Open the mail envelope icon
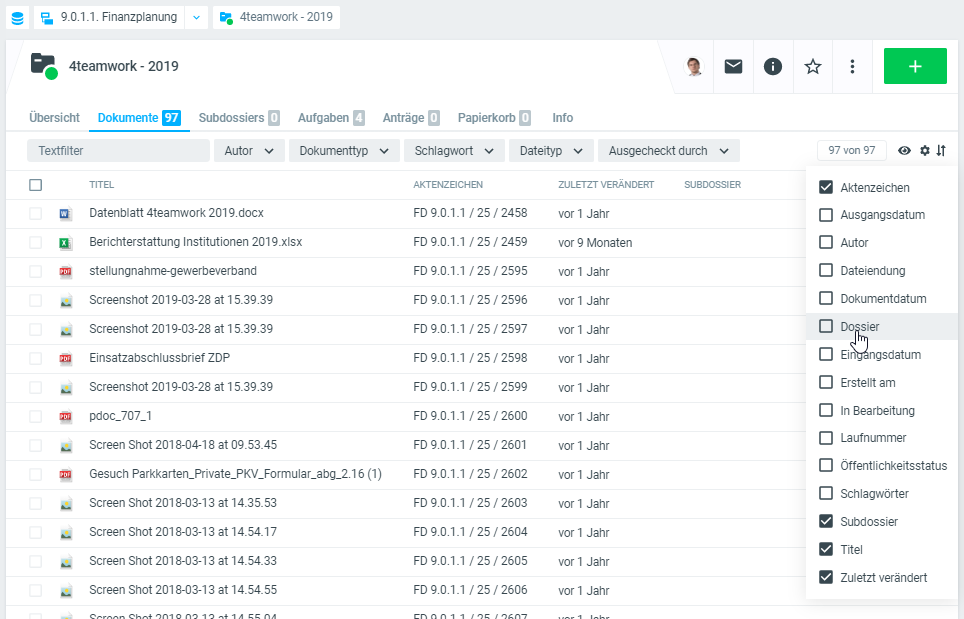Viewport: 964px width, 619px height. point(733,66)
